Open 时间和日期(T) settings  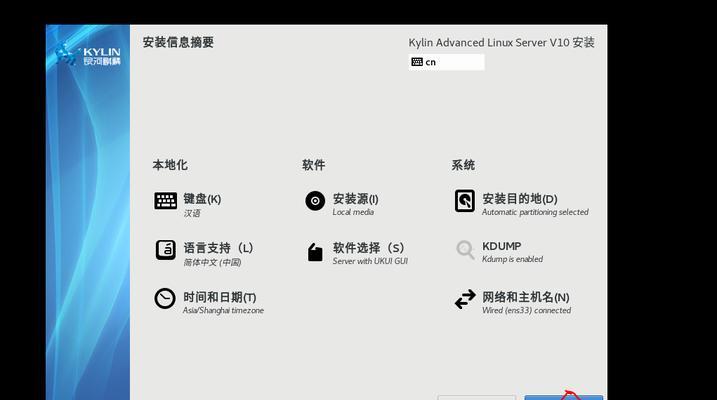coord(219,297)
